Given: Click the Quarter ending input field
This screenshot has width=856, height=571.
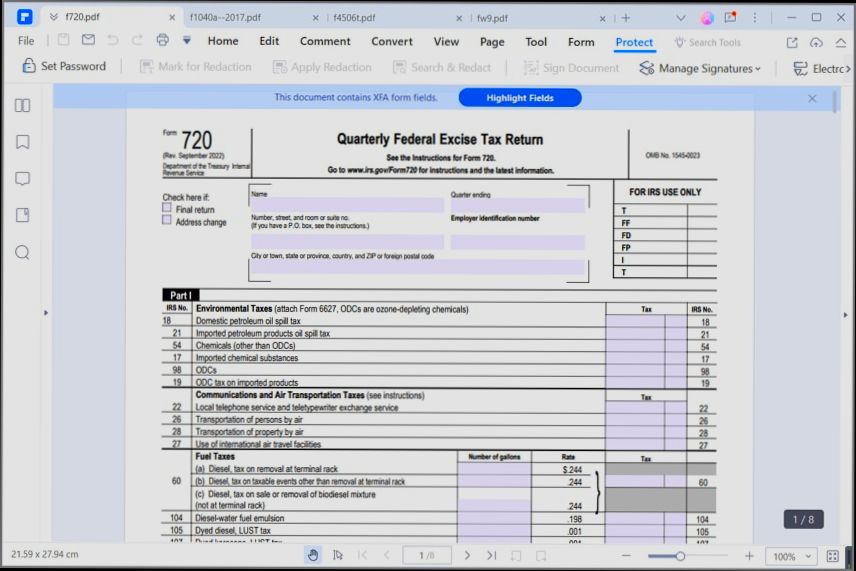Looking at the screenshot, I should 518,205.
